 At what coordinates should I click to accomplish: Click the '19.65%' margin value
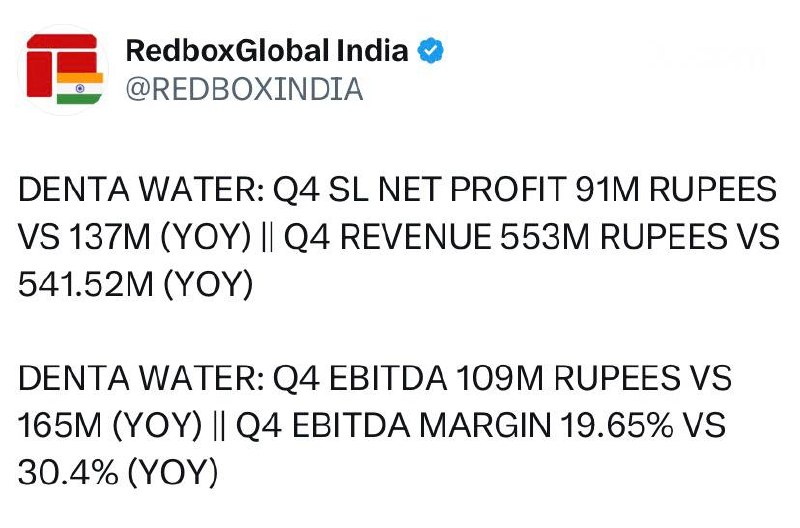(x=617, y=425)
